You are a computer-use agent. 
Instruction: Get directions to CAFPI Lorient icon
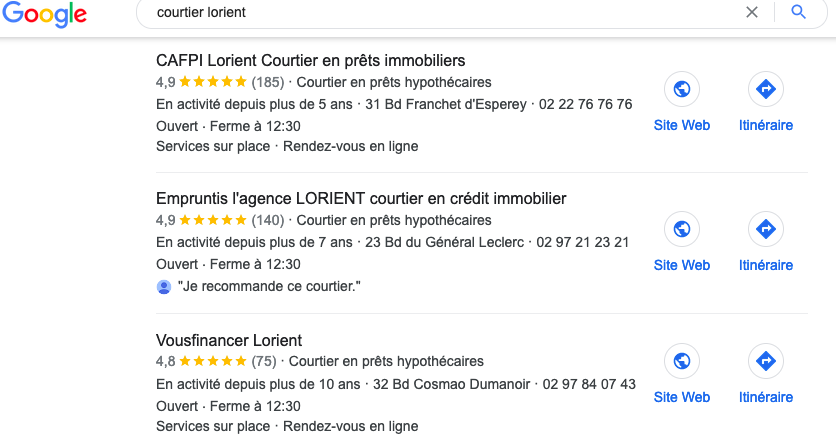(766, 90)
